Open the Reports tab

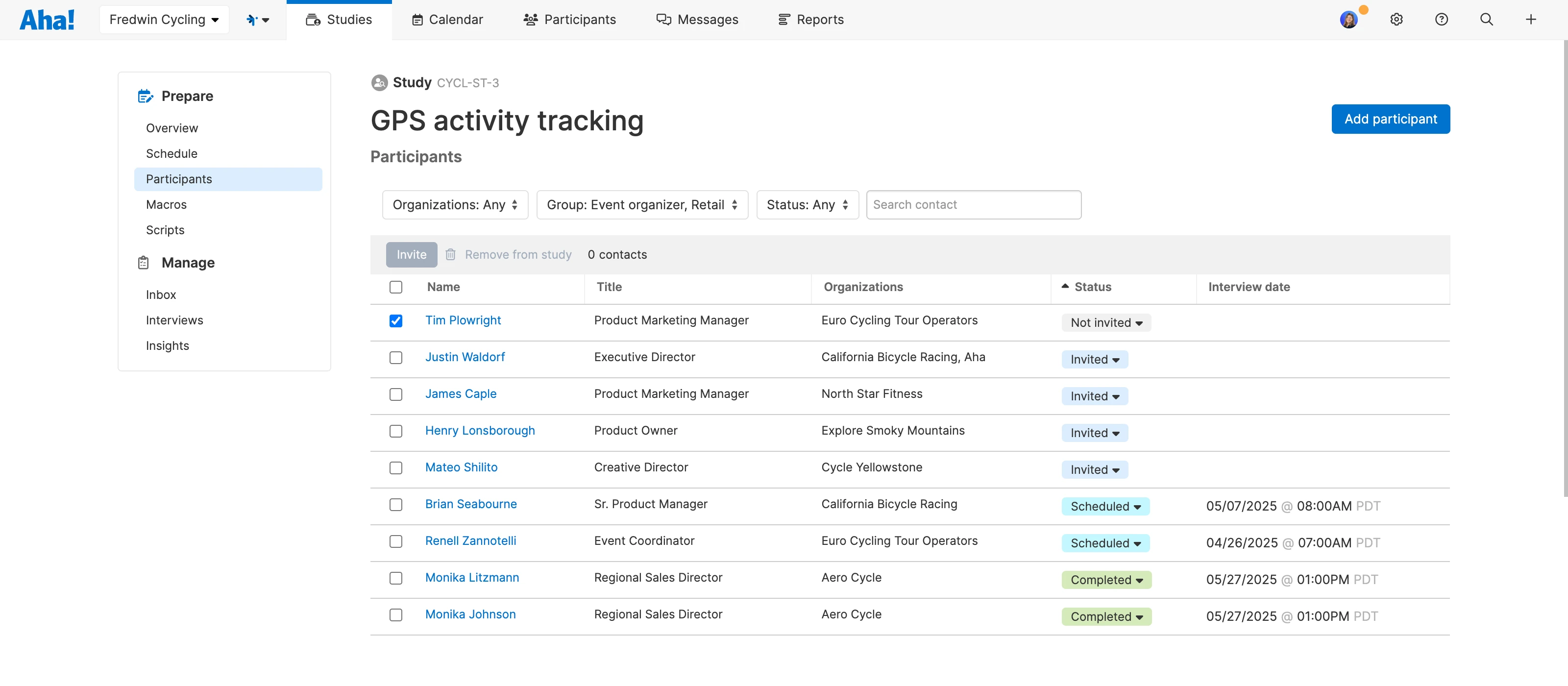(x=811, y=20)
